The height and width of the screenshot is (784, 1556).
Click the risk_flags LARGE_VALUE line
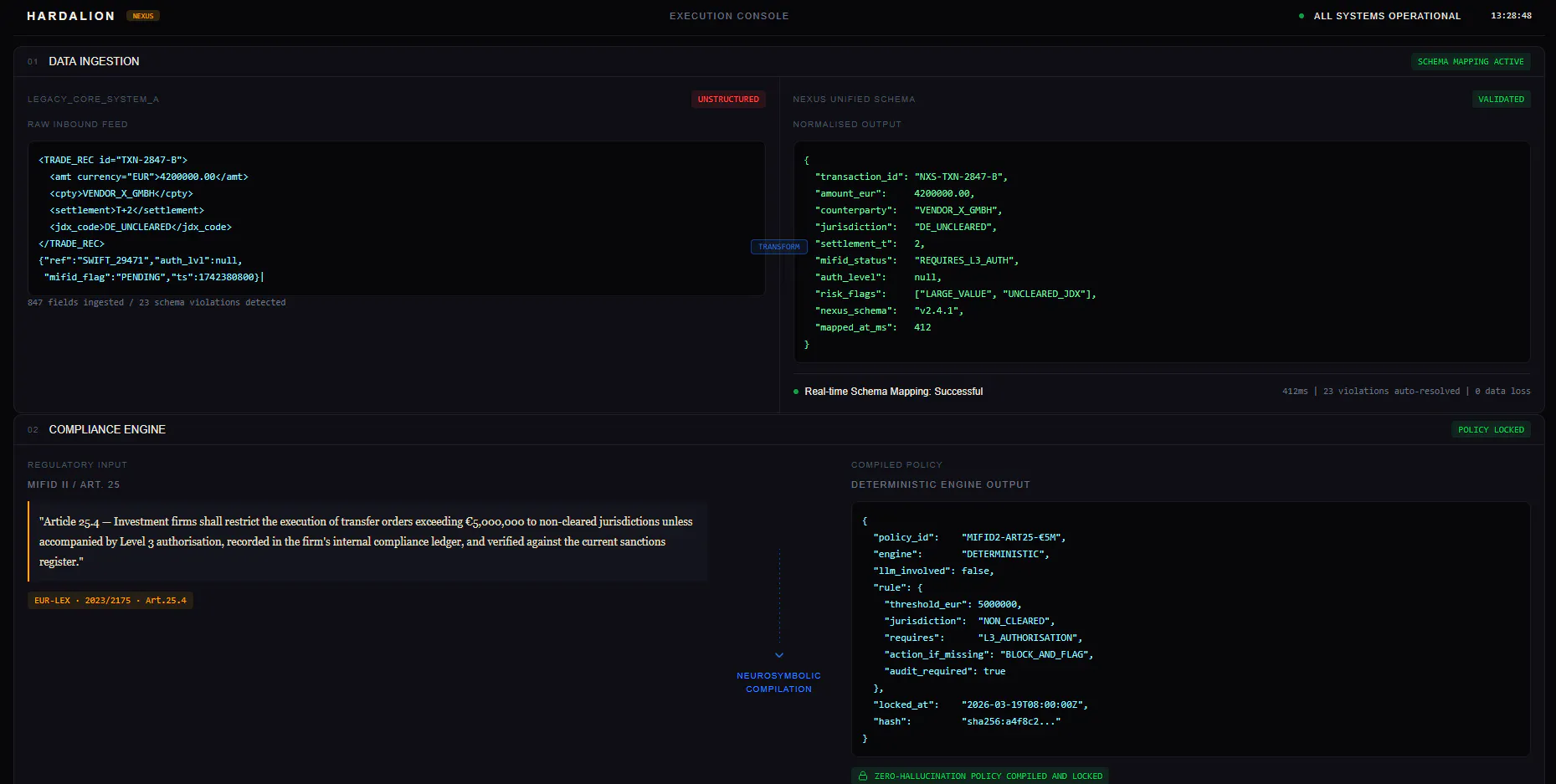pos(956,294)
